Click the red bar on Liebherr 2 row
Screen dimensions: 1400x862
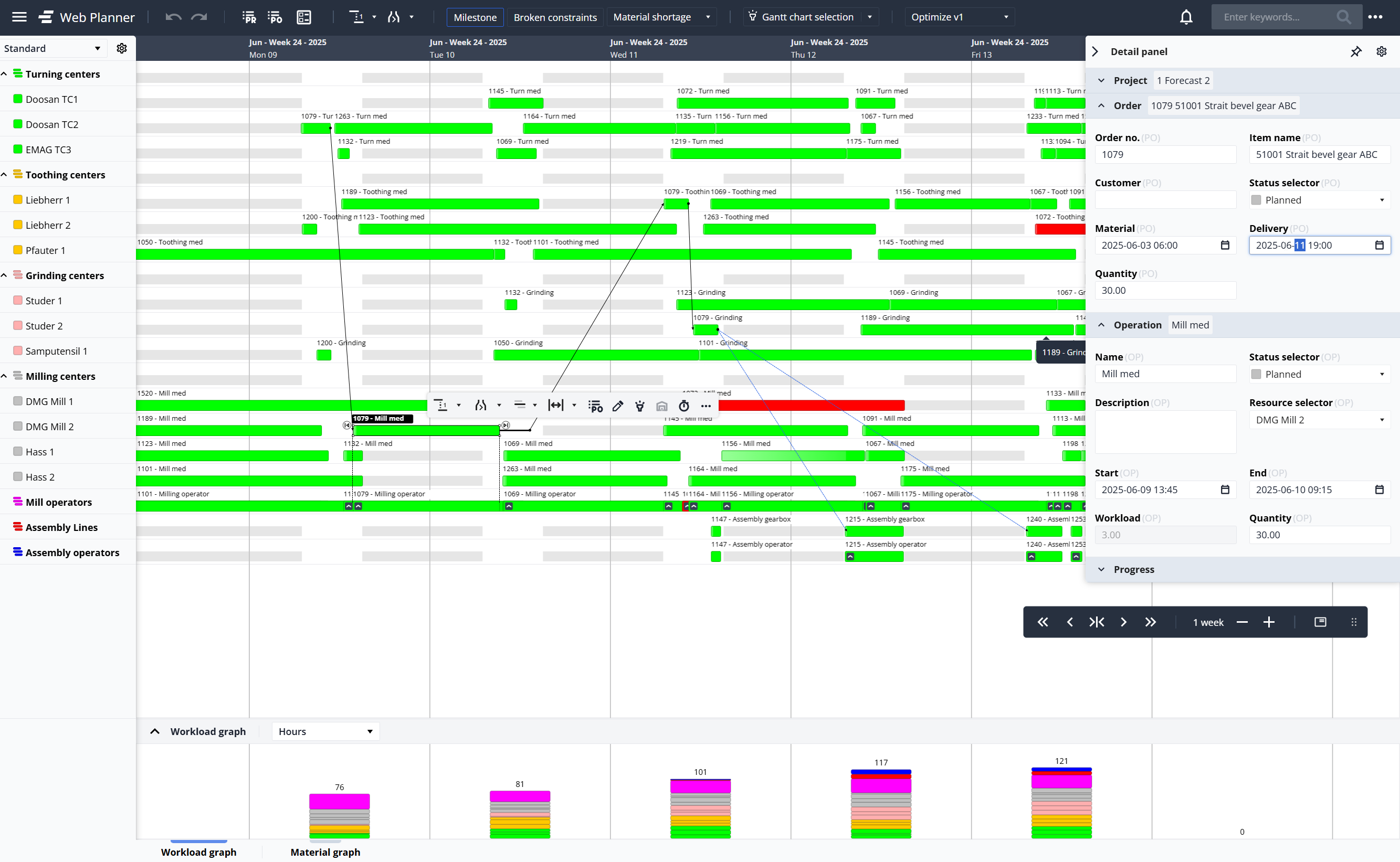[x=1060, y=229]
